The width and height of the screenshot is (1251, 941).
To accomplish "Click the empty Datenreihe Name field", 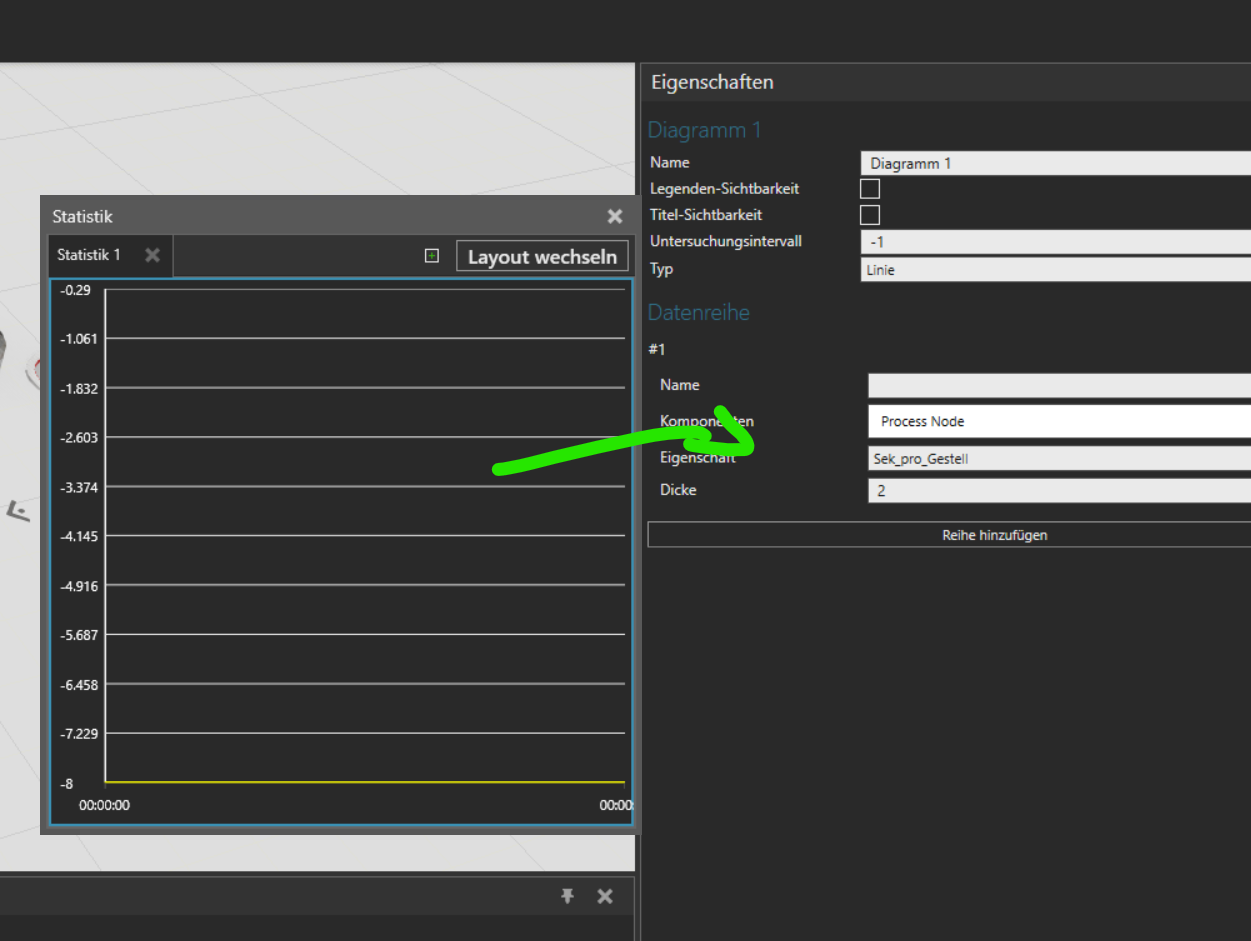I will click(x=1058, y=386).
